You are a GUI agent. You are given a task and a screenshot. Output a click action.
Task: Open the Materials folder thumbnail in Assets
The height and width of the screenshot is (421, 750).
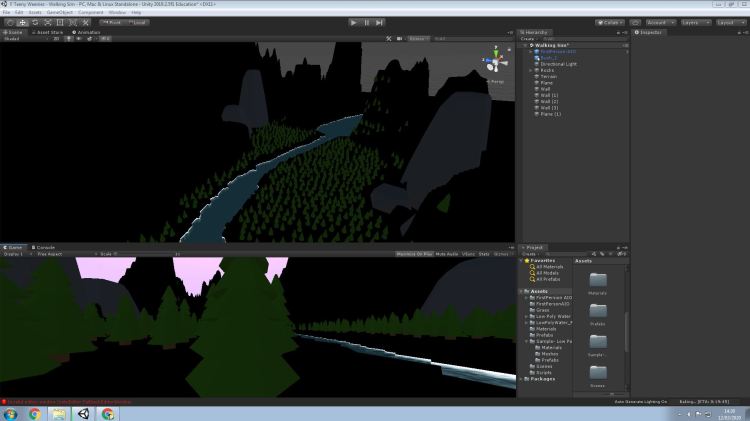pos(598,281)
